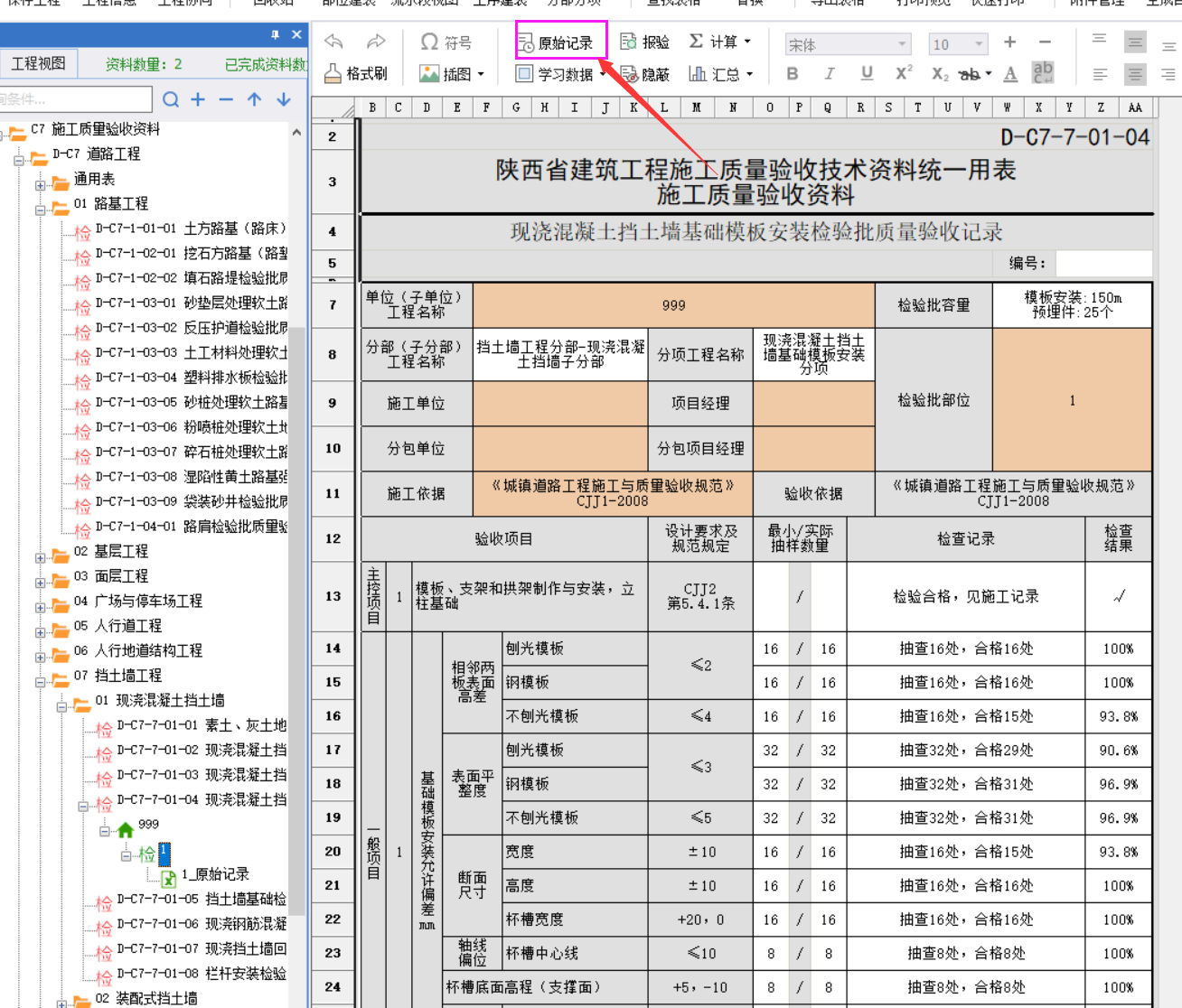Pick the font color A button
Image resolution: width=1182 pixels, height=1008 pixels.
point(1010,74)
